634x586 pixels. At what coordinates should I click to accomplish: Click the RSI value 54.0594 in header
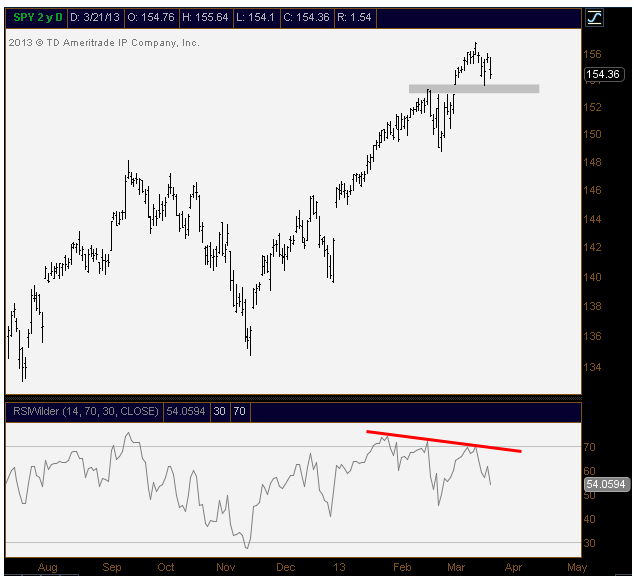tap(186, 411)
